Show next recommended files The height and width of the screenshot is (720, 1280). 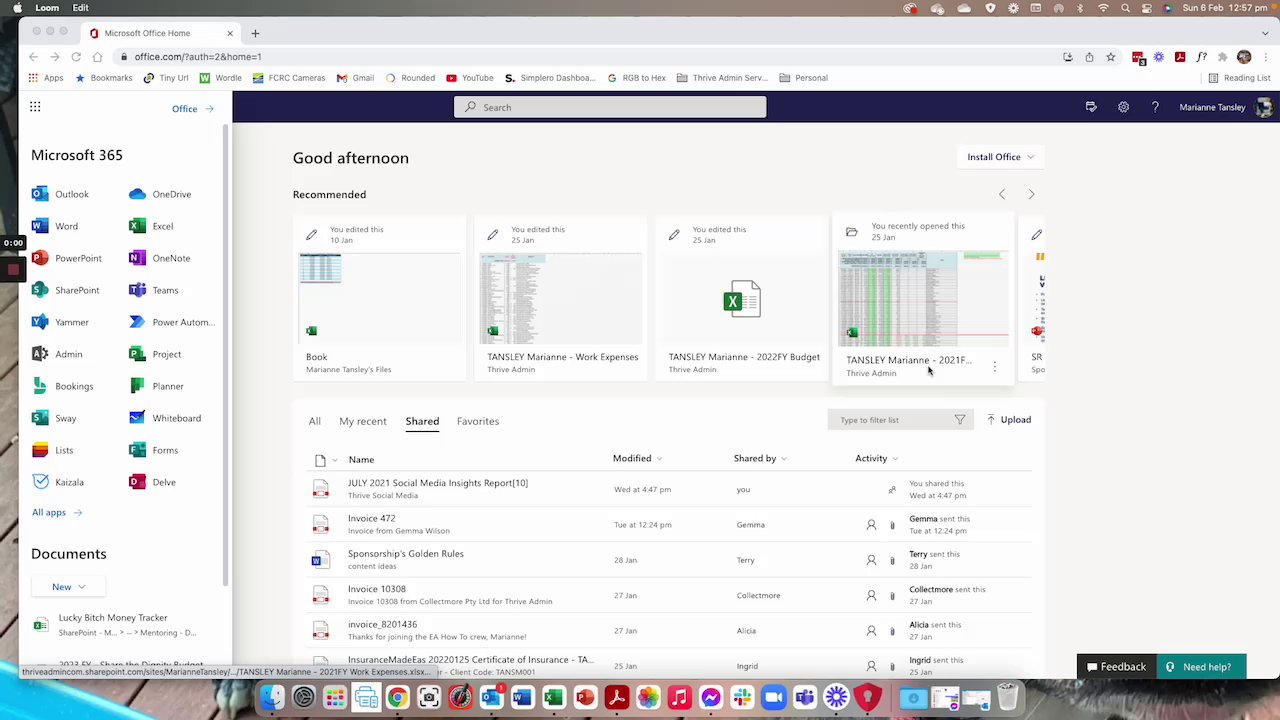click(x=1031, y=194)
